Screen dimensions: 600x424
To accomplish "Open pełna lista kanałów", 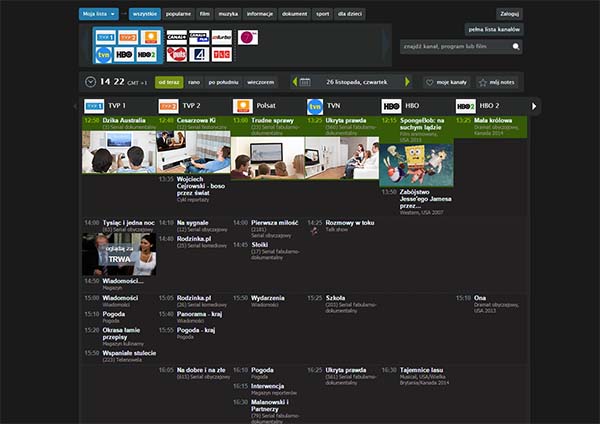I will tap(494, 29).
